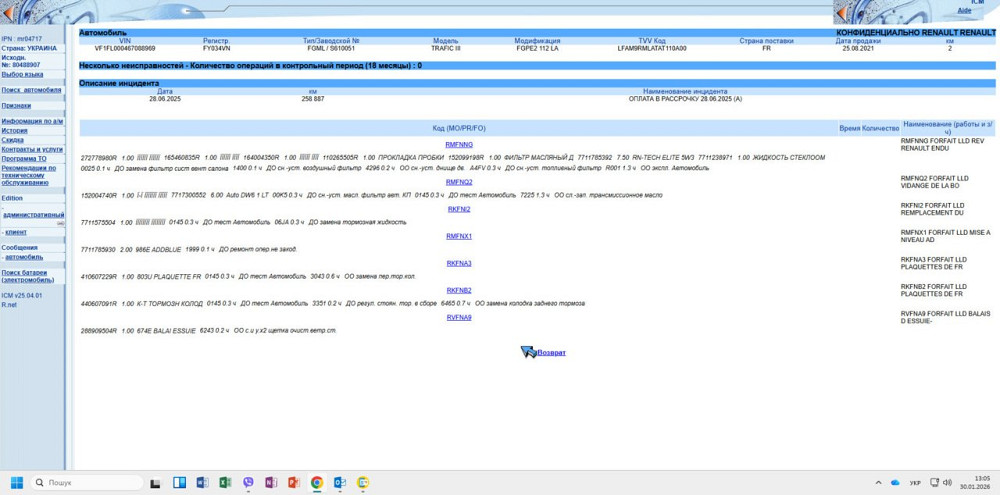
Task: Open the История sidebar item
Action: pos(14,130)
